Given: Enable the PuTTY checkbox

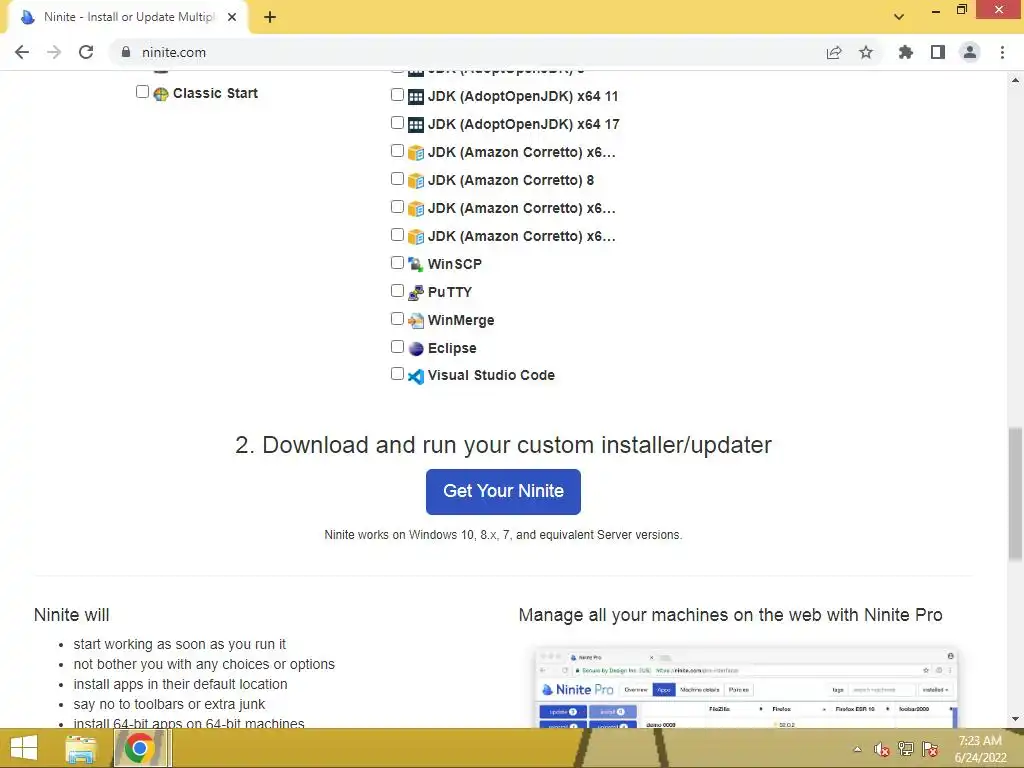Looking at the screenshot, I should [x=397, y=291].
